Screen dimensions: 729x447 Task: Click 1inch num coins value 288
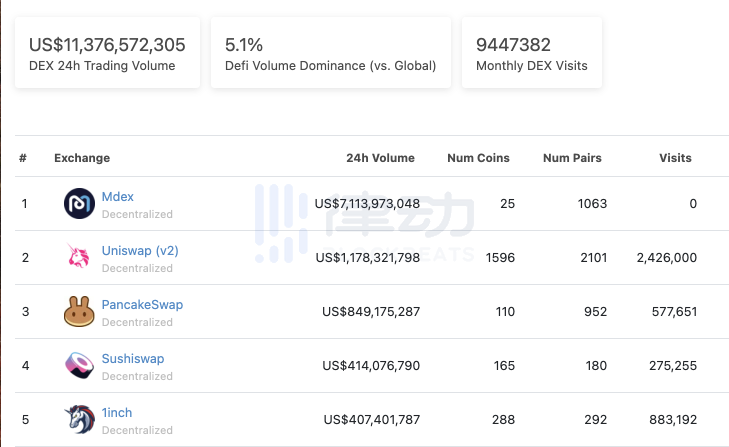pyautogui.click(x=503, y=419)
